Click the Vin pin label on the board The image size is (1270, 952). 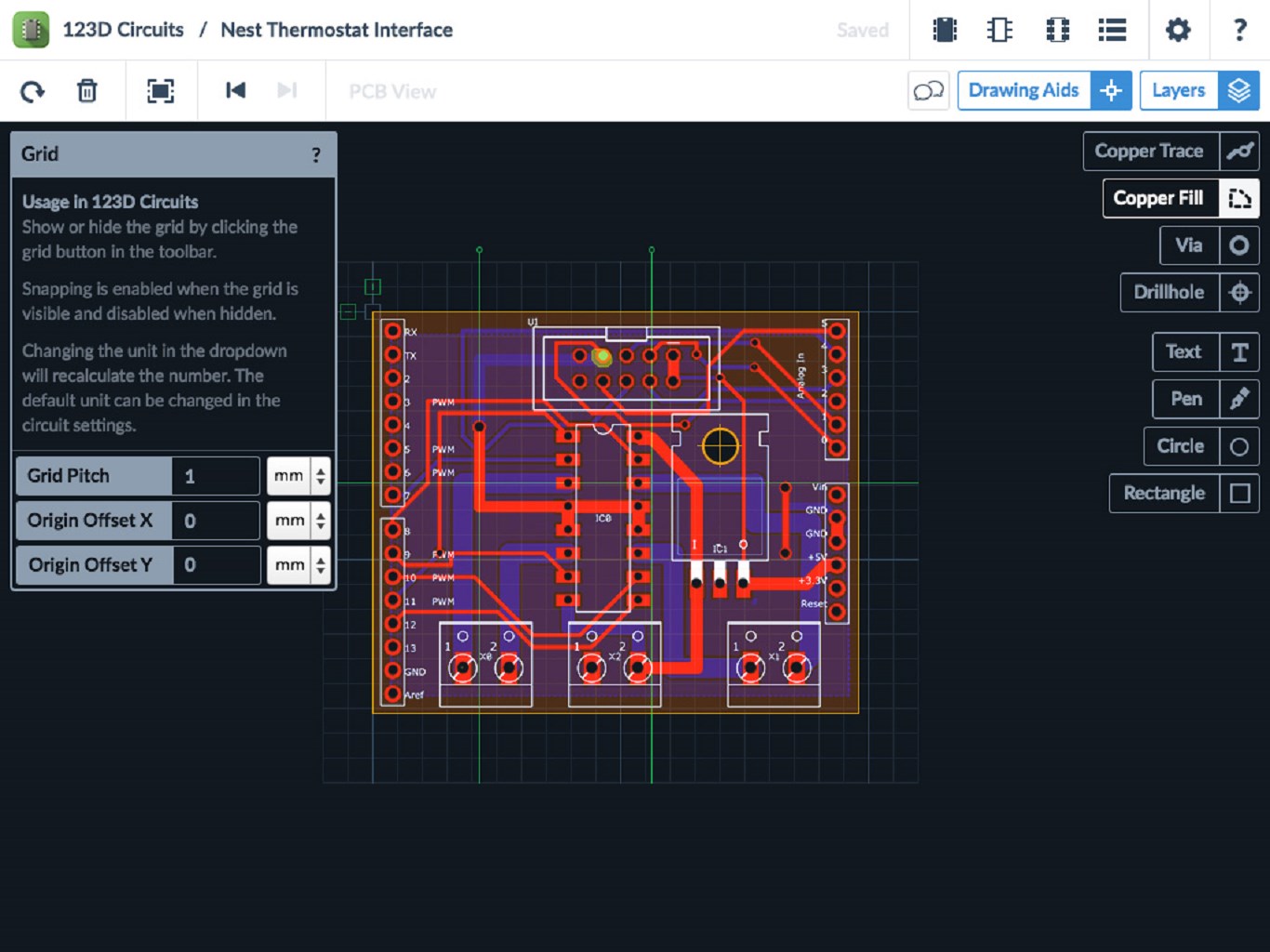coord(819,486)
